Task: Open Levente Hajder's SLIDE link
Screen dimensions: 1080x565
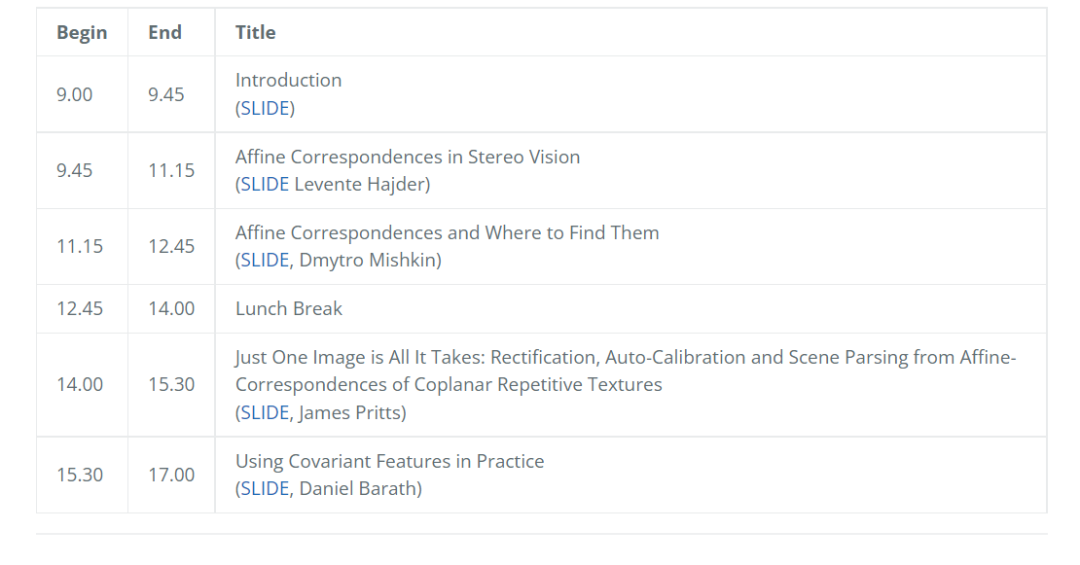Action: (x=264, y=184)
